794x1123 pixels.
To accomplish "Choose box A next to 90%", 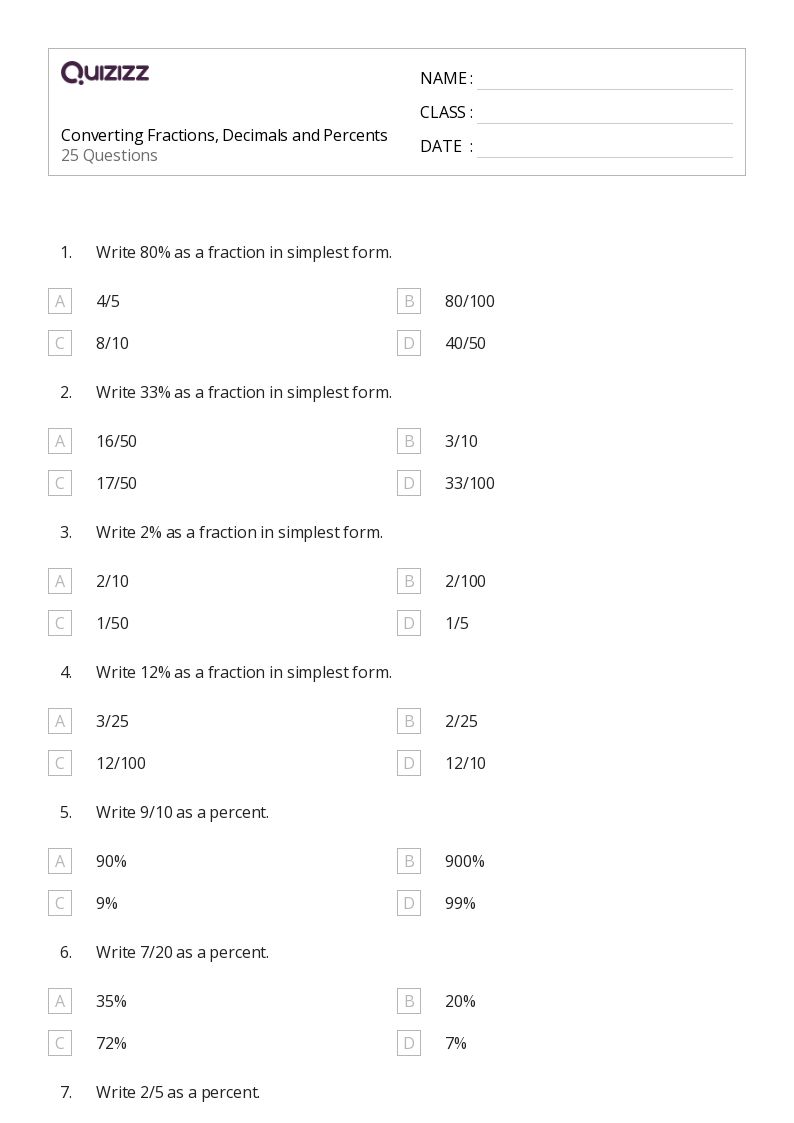I will (x=60, y=861).
